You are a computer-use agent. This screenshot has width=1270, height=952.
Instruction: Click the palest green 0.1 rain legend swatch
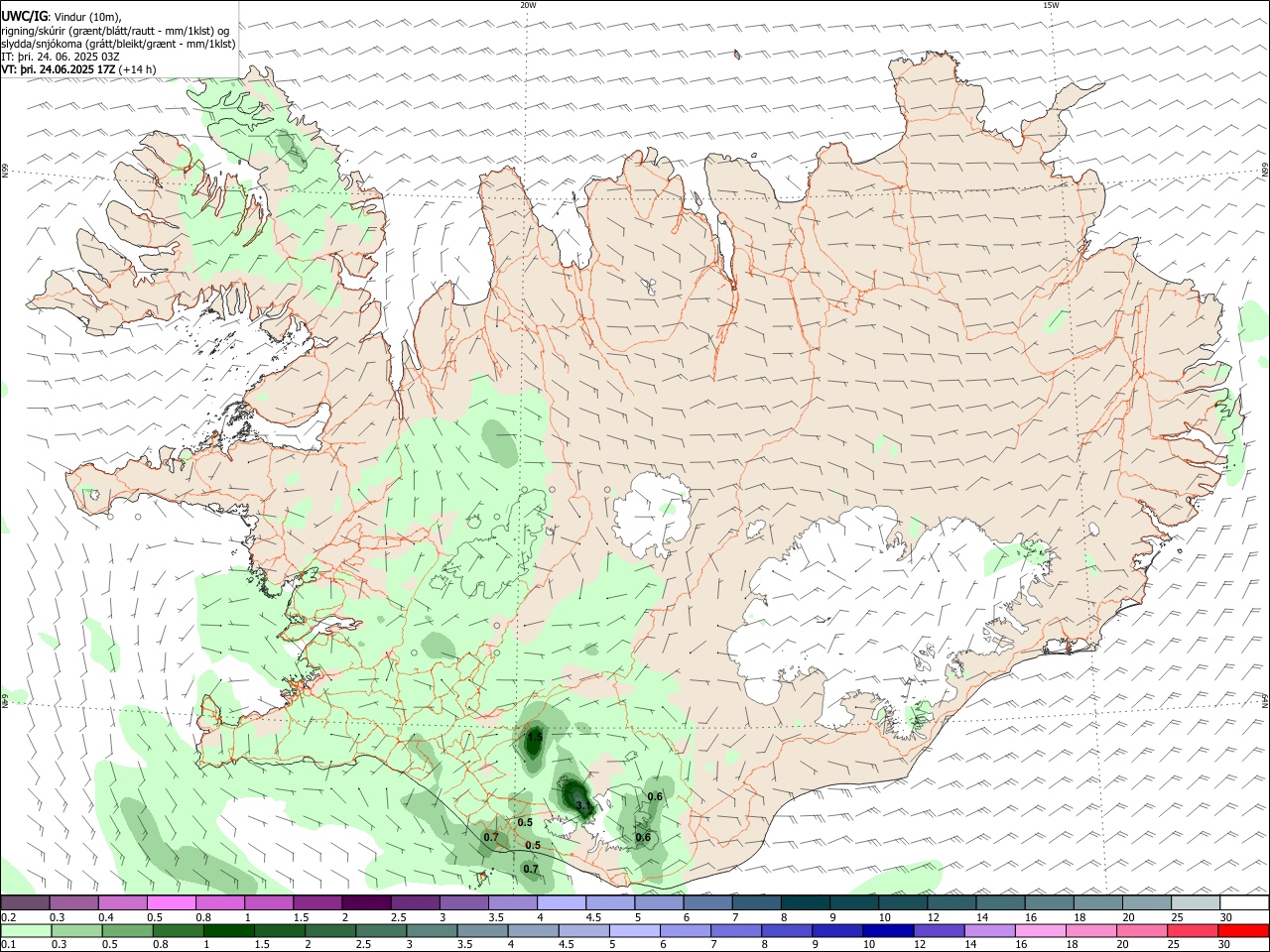[27, 931]
